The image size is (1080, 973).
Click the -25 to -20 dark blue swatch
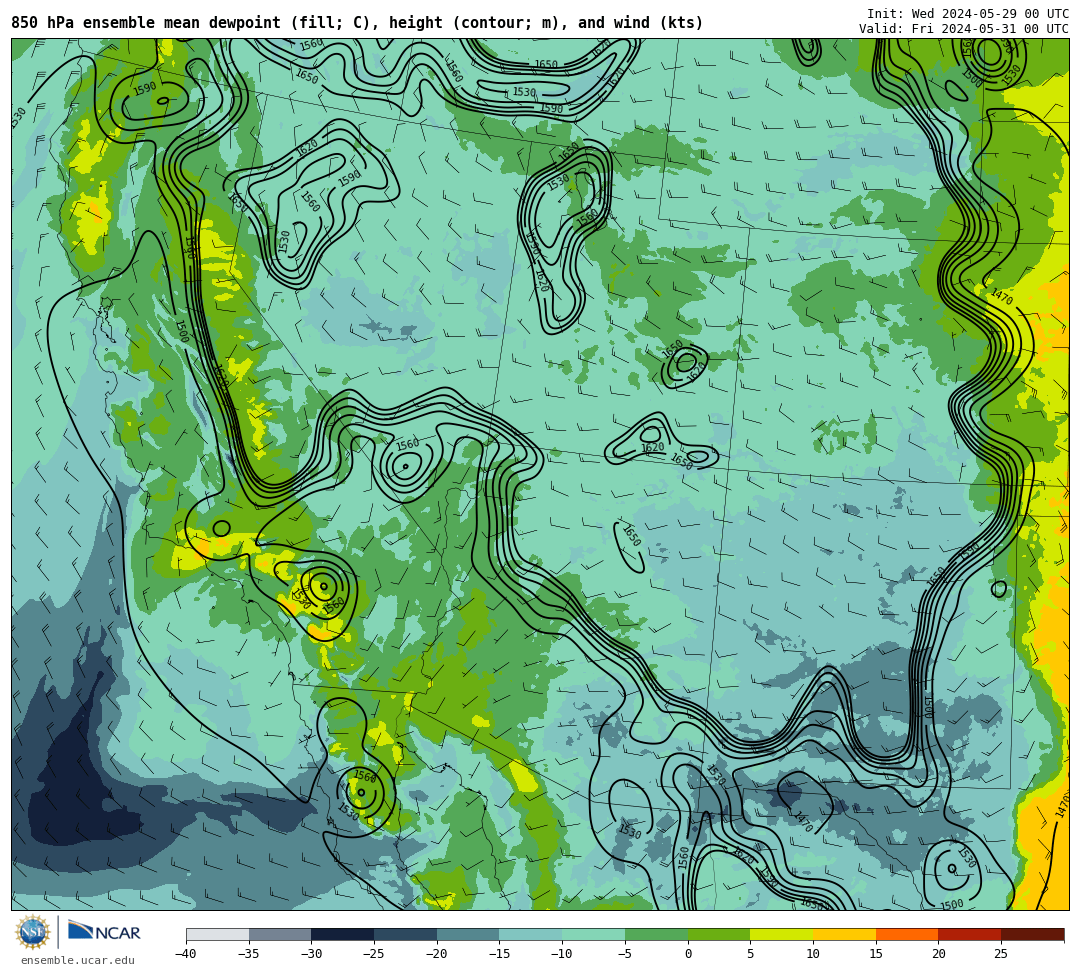(x=406, y=934)
